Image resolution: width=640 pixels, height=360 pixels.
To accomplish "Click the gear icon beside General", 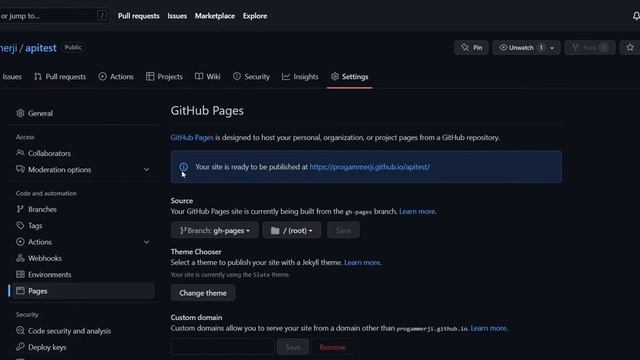I will [x=20, y=113].
